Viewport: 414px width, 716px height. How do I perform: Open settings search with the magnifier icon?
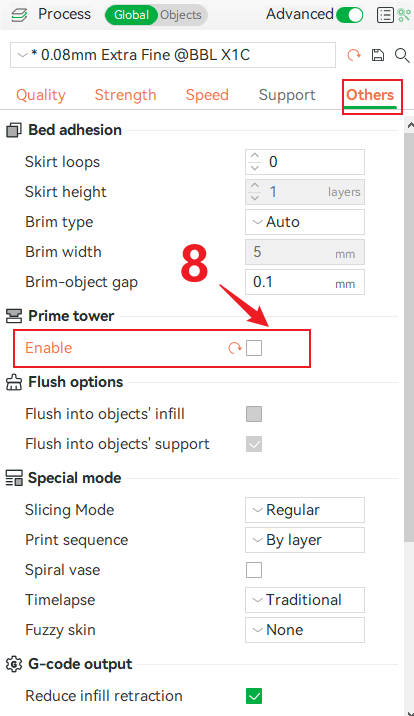pos(402,55)
